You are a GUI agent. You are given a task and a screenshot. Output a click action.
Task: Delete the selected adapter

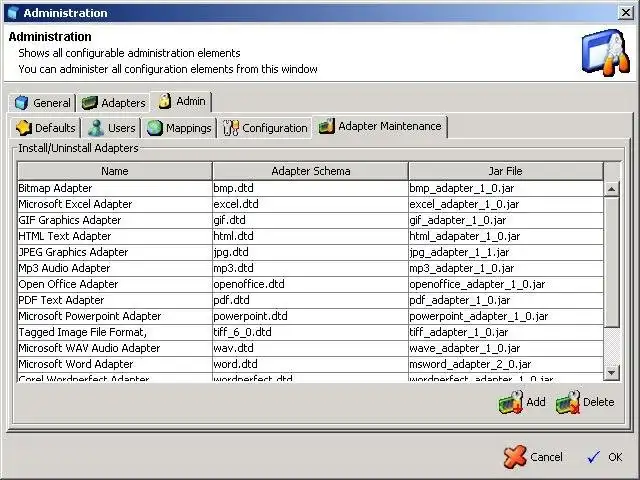(x=585, y=402)
